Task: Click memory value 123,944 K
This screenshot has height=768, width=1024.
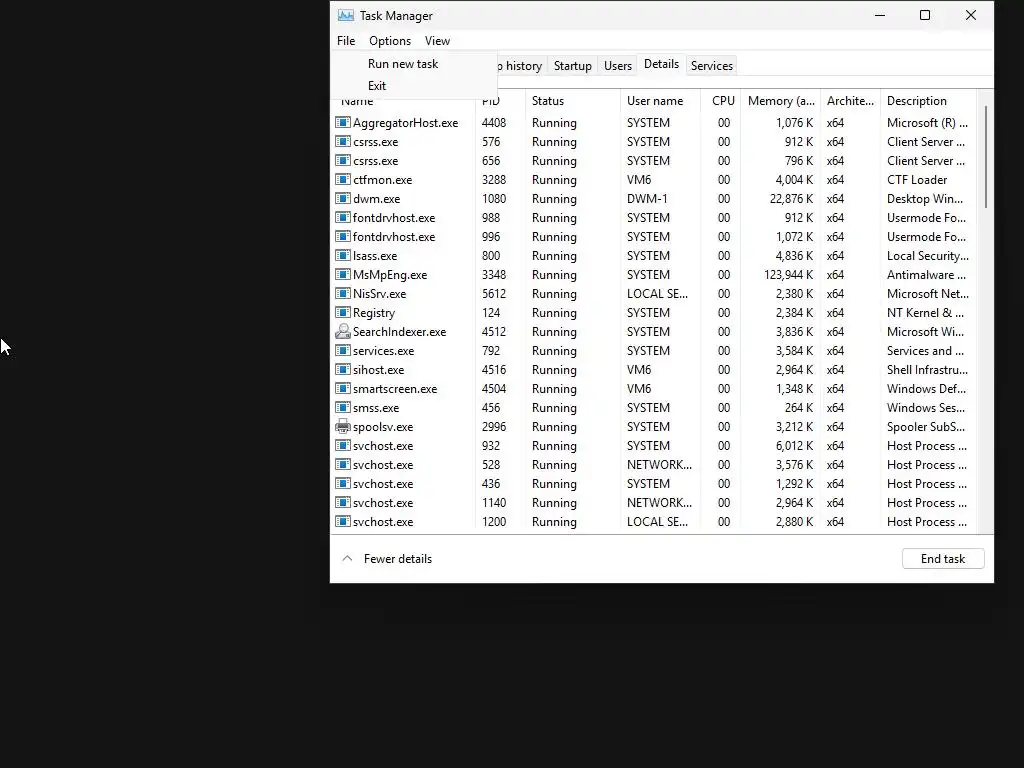Action: point(789,275)
